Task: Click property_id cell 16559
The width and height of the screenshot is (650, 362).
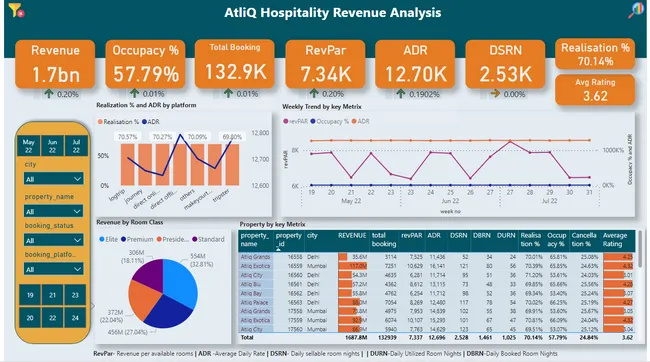Action: pyautogui.click(x=295, y=266)
